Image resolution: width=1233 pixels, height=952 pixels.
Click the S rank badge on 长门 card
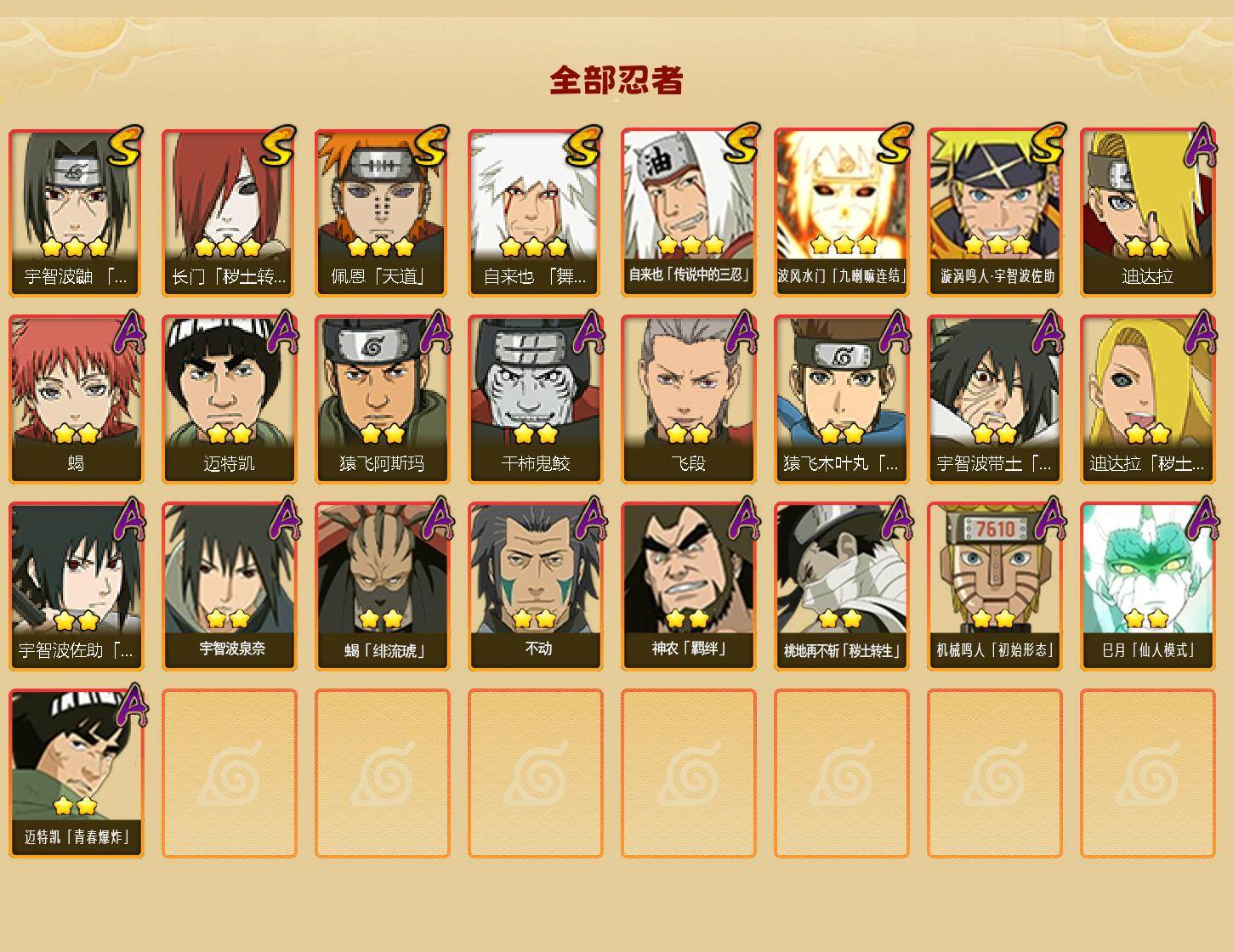(278, 146)
